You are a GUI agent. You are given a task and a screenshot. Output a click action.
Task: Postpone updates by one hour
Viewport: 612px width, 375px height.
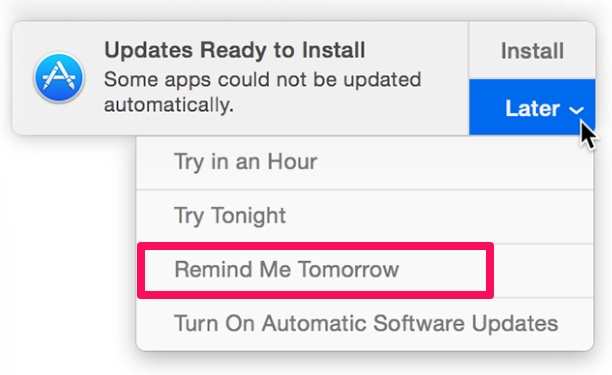coord(365,162)
